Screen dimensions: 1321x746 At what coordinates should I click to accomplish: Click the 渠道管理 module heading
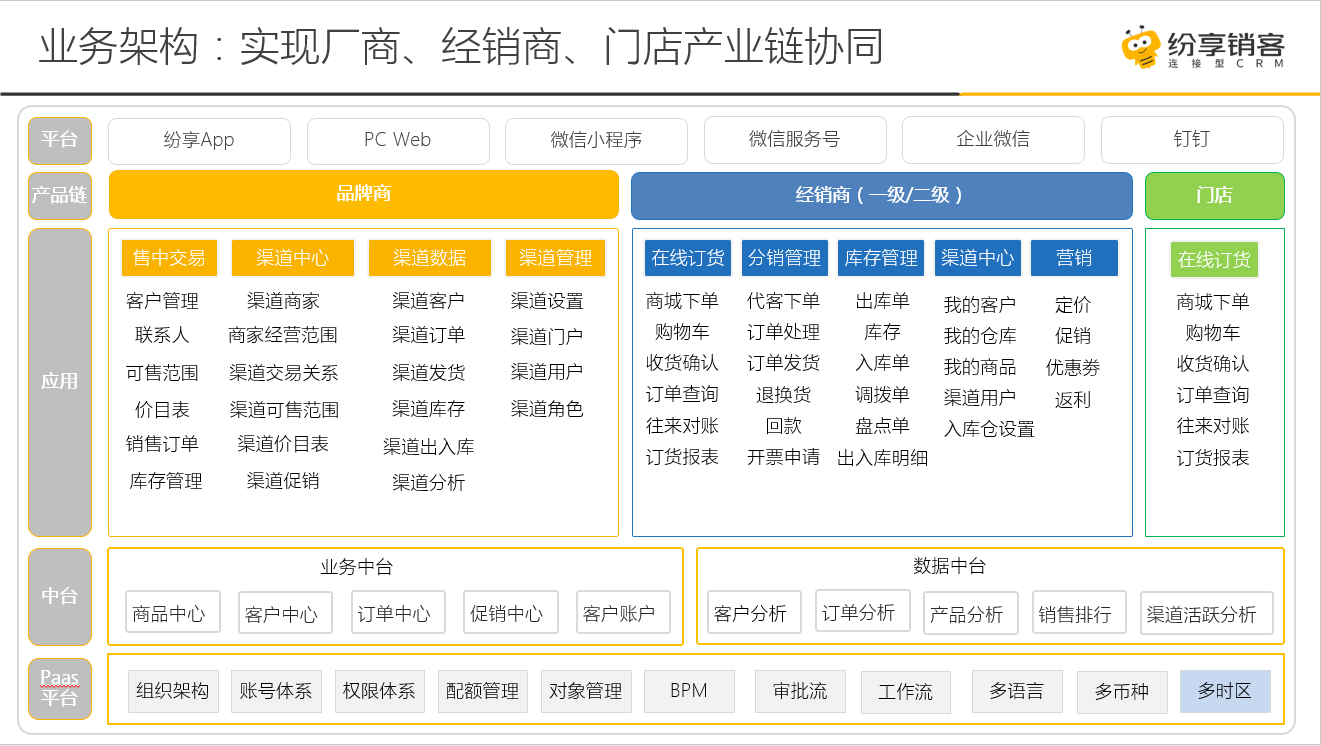click(x=556, y=258)
